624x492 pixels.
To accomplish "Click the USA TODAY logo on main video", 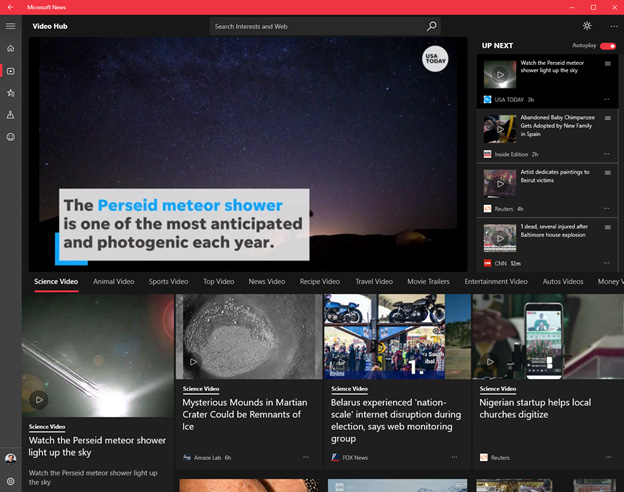I will (435, 59).
